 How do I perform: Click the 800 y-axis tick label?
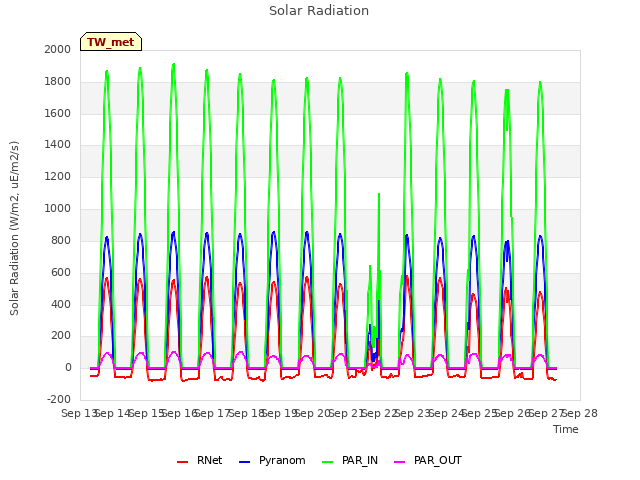tap(61, 240)
